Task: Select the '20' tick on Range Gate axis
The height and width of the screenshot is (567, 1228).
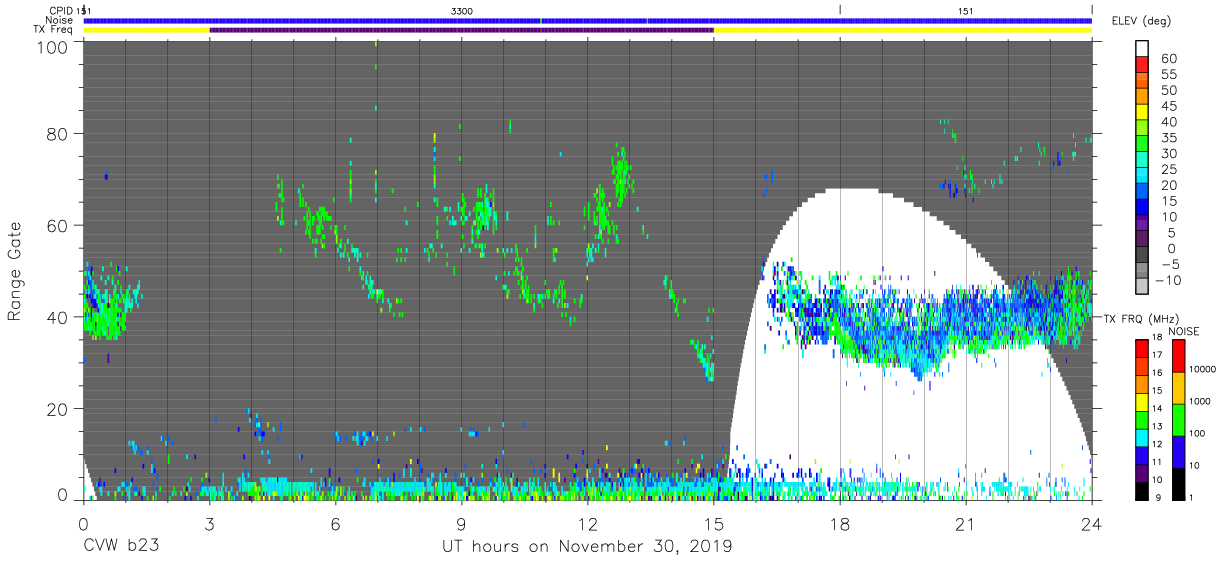Action: tap(58, 408)
